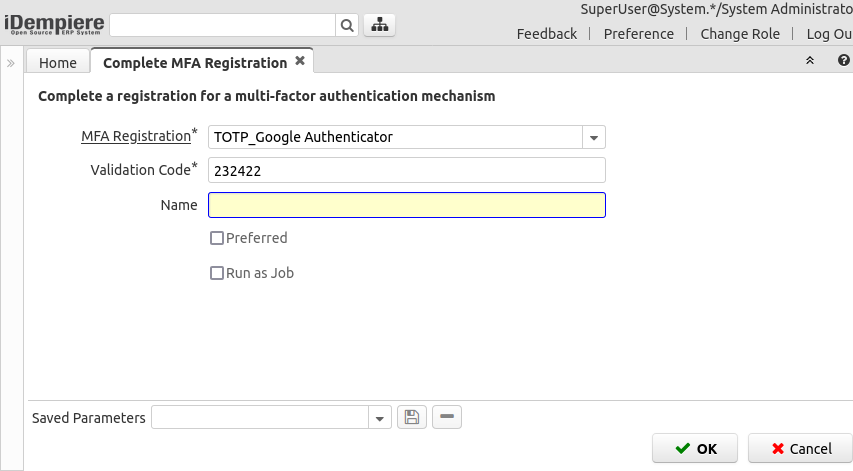The width and height of the screenshot is (853, 471).
Task: Save parameters with the floppy disk icon
Action: tap(412, 418)
